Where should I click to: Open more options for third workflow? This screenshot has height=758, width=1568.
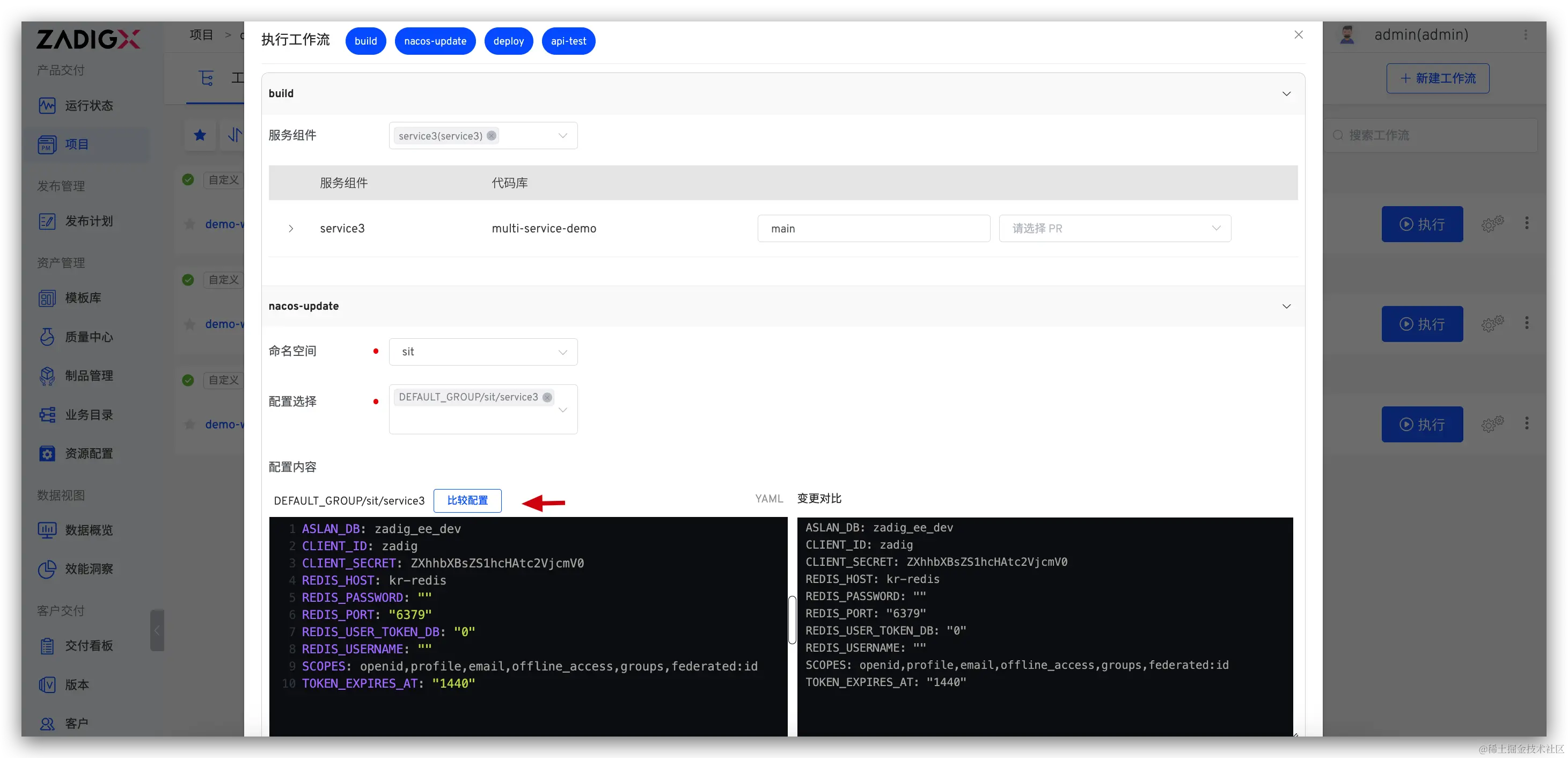click(x=1527, y=424)
